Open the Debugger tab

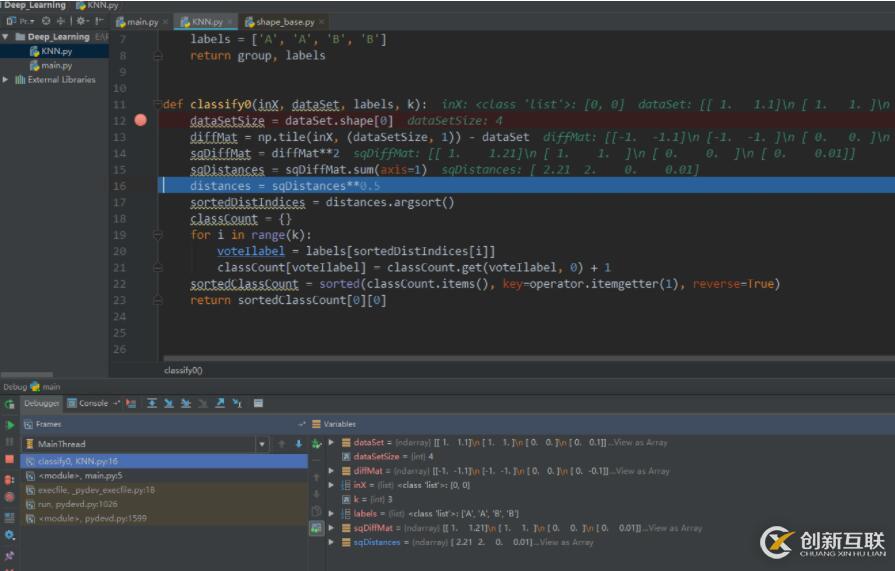coord(42,403)
